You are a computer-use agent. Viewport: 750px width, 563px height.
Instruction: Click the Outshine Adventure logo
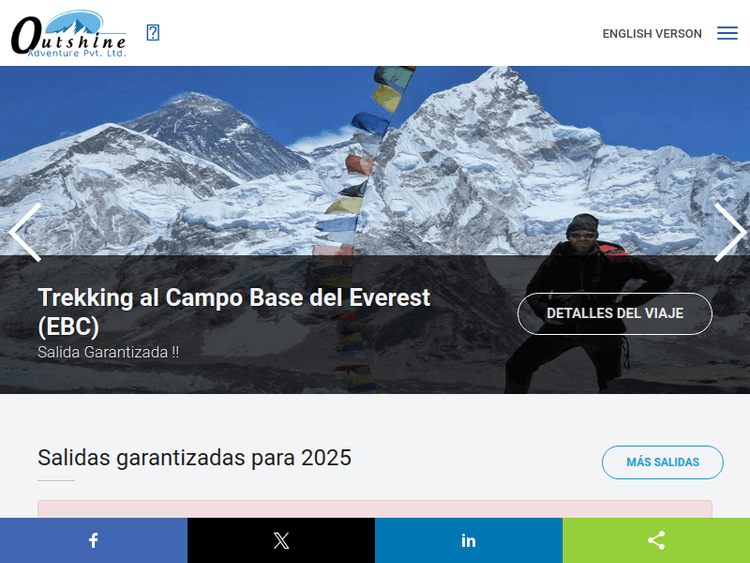pos(69,33)
